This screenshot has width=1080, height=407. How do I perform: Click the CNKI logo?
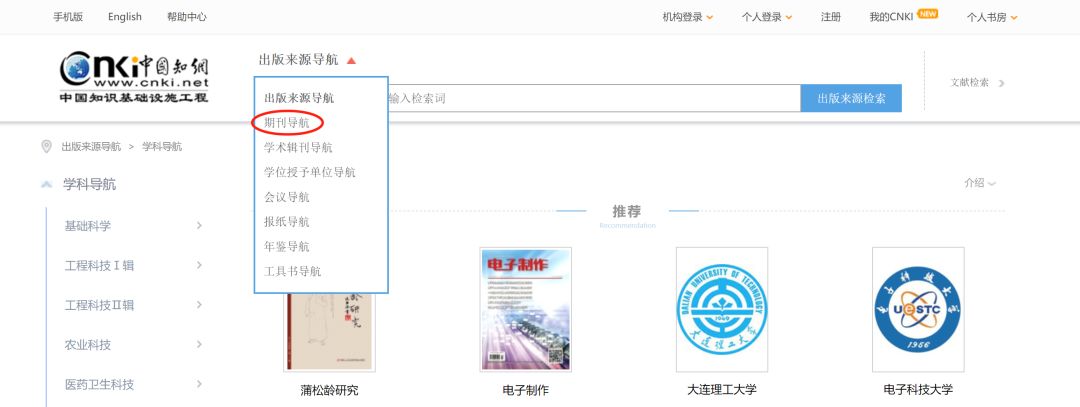[134, 76]
